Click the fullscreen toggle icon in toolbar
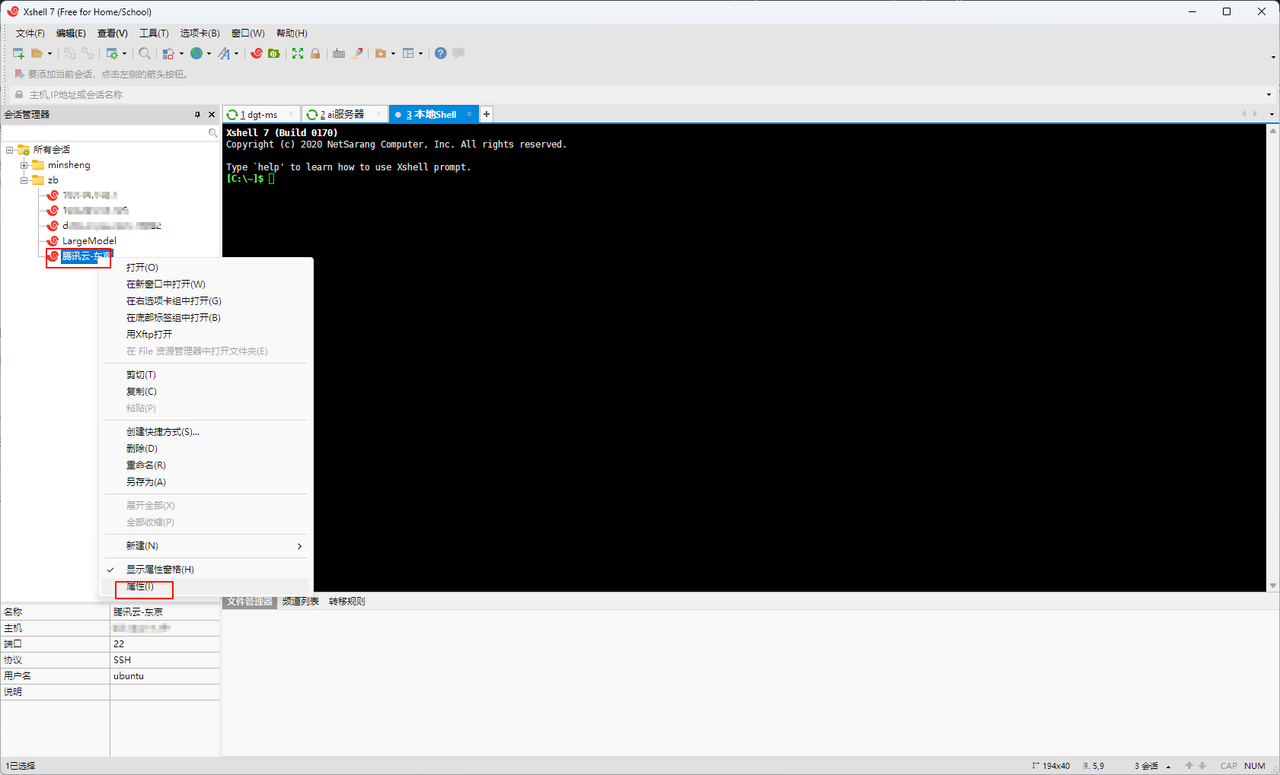Image resolution: width=1280 pixels, height=775 pixels. tap(297, 53)
